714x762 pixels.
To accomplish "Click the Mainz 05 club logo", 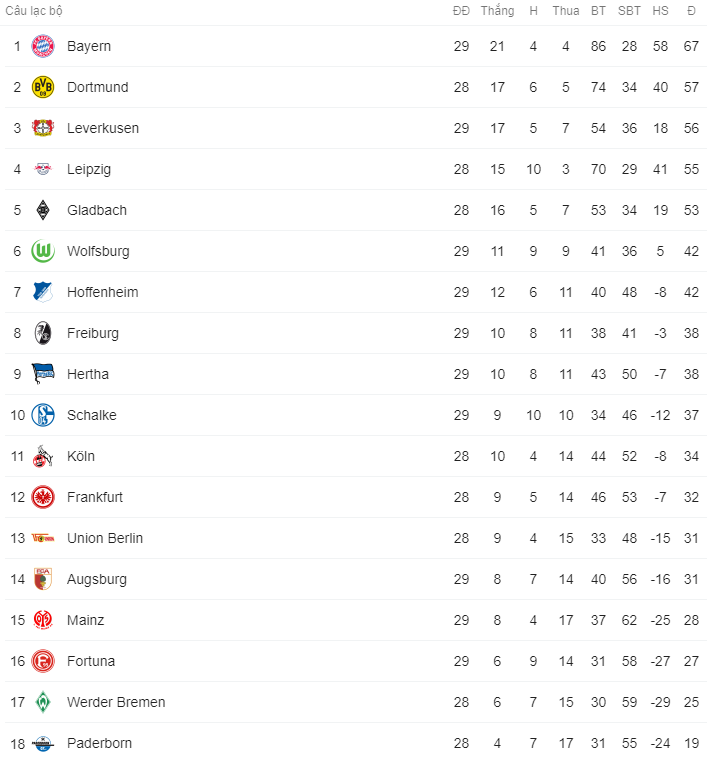I will 43,620.
